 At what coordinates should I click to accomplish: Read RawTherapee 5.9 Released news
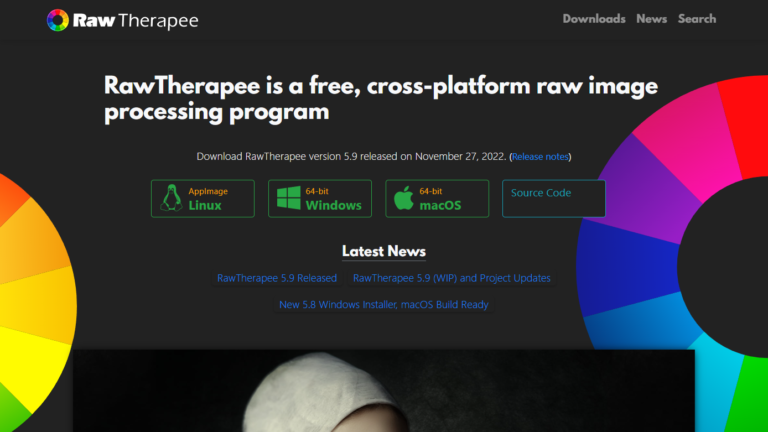[277, 278]
